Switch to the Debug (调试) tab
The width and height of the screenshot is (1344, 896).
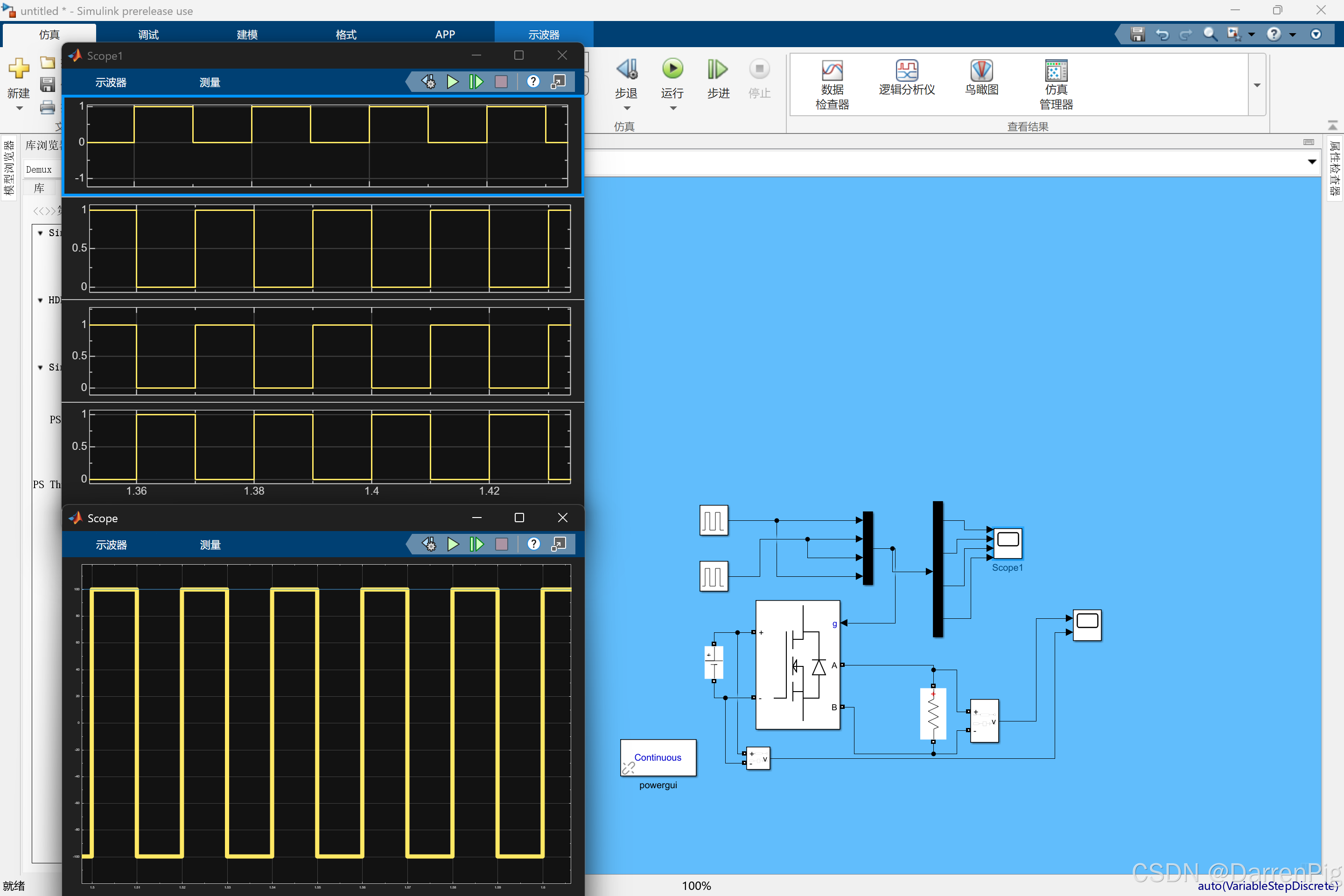click(x=148, y=34)
